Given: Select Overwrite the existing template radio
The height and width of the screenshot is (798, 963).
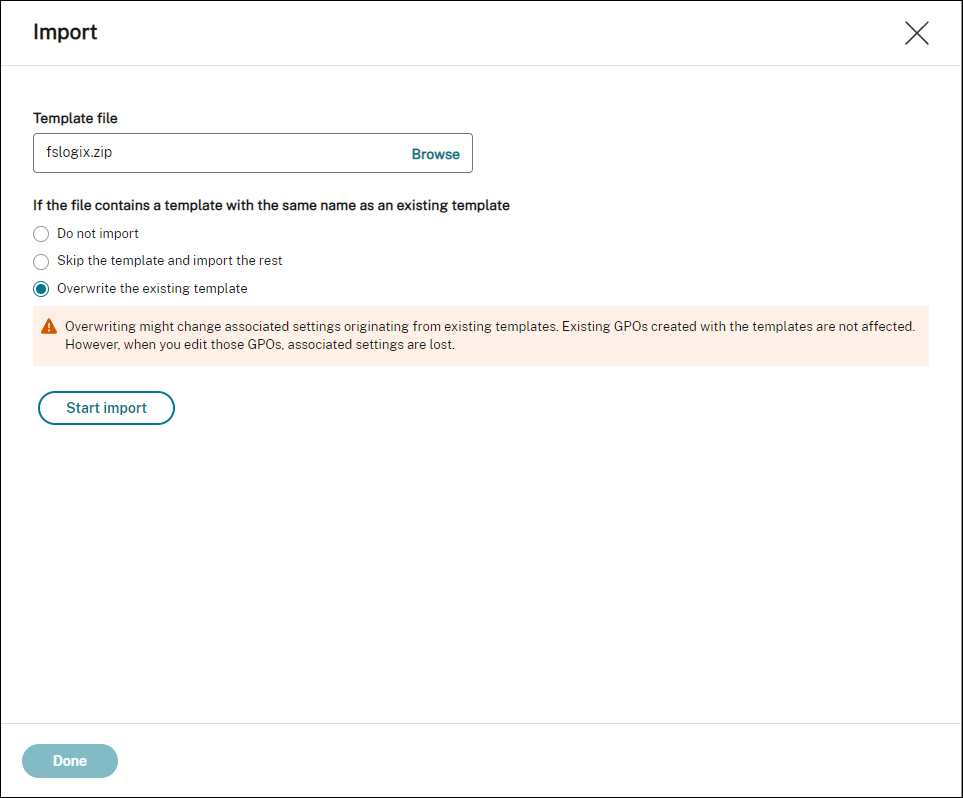Looking at the screenshot, I should pos(41,289).
